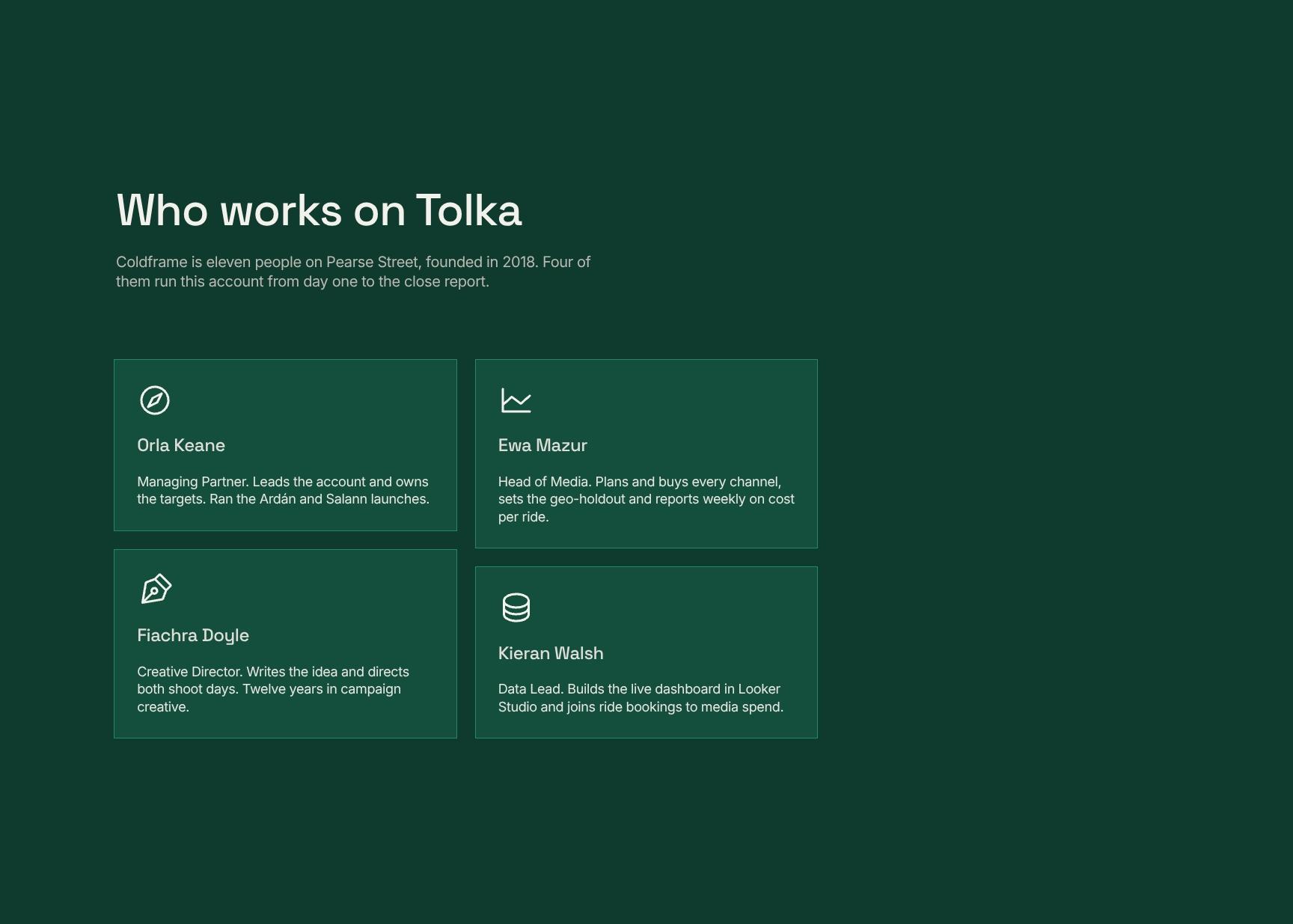Click the Head of Media description text

click(646, 499)
